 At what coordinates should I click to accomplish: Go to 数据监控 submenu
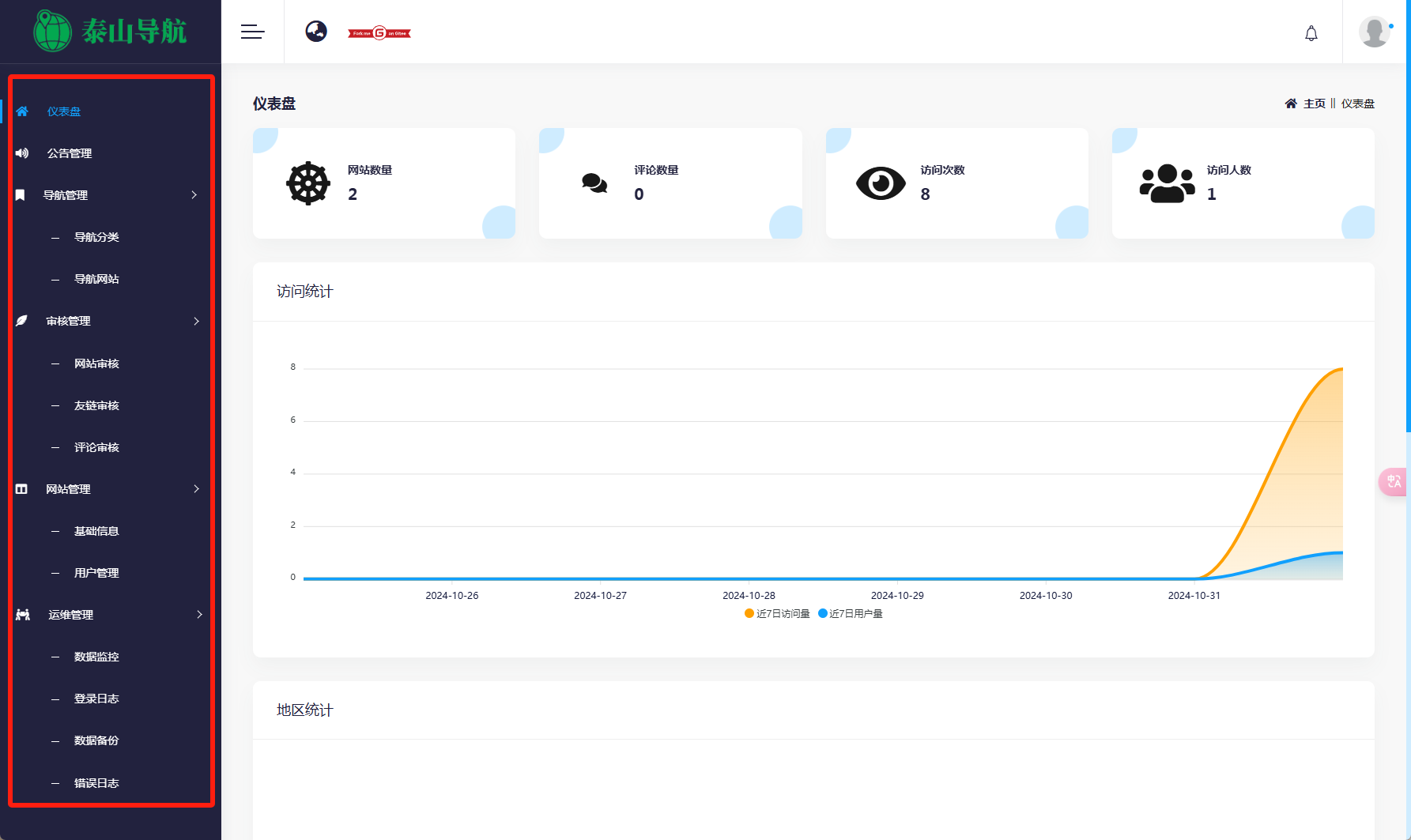coord(96,657)
